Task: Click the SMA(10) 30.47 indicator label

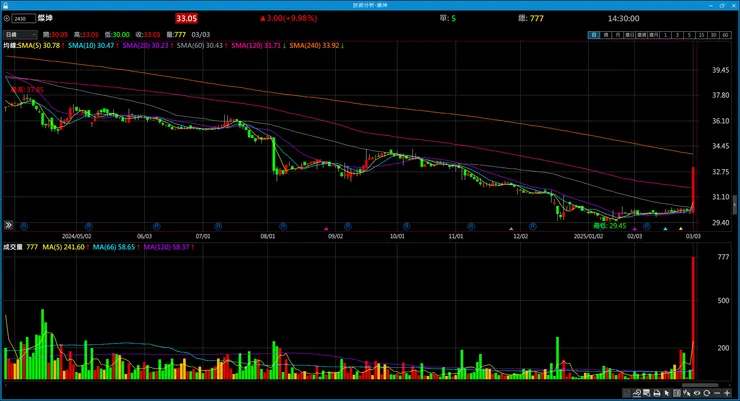Action: [x=91, y=45]
